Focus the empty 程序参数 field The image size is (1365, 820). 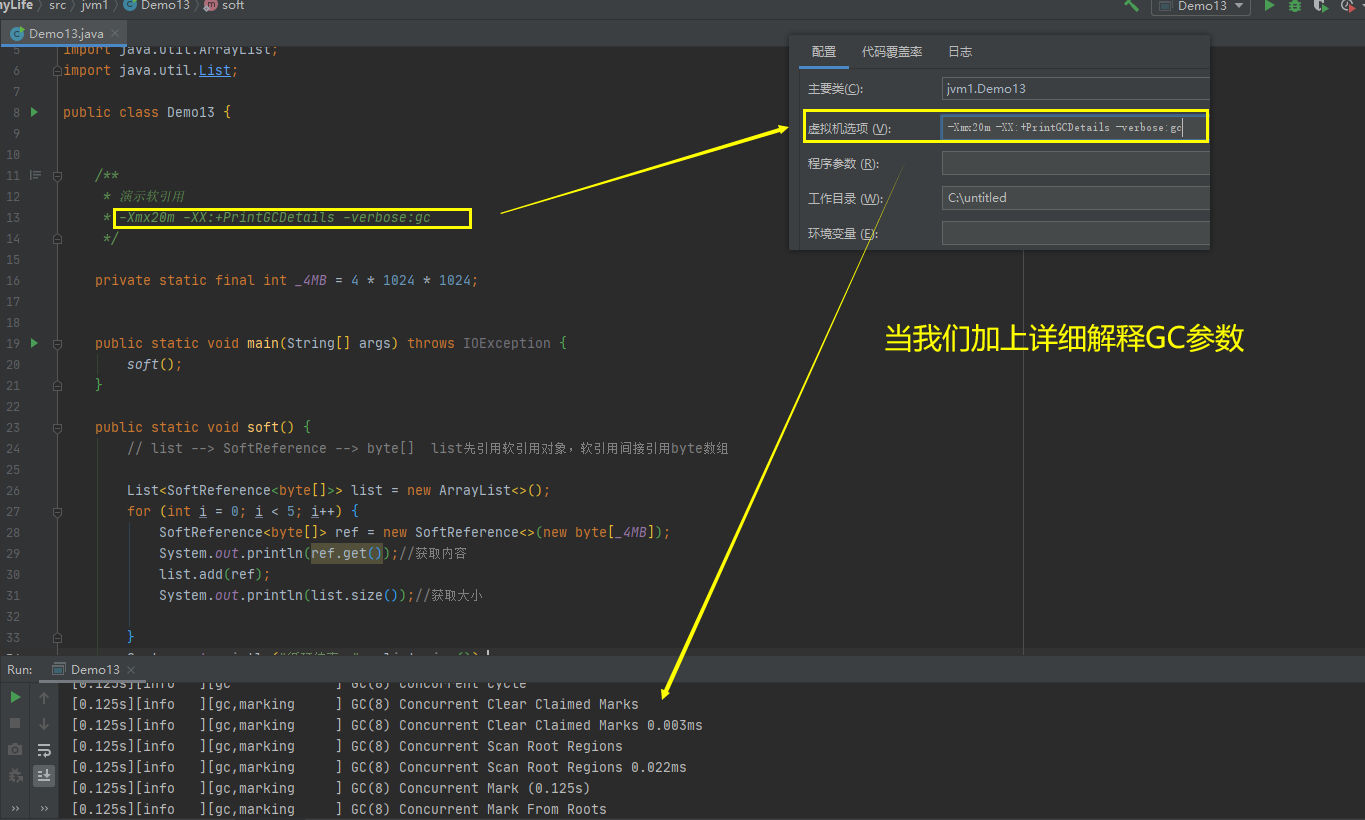[x=1076, y=163]
